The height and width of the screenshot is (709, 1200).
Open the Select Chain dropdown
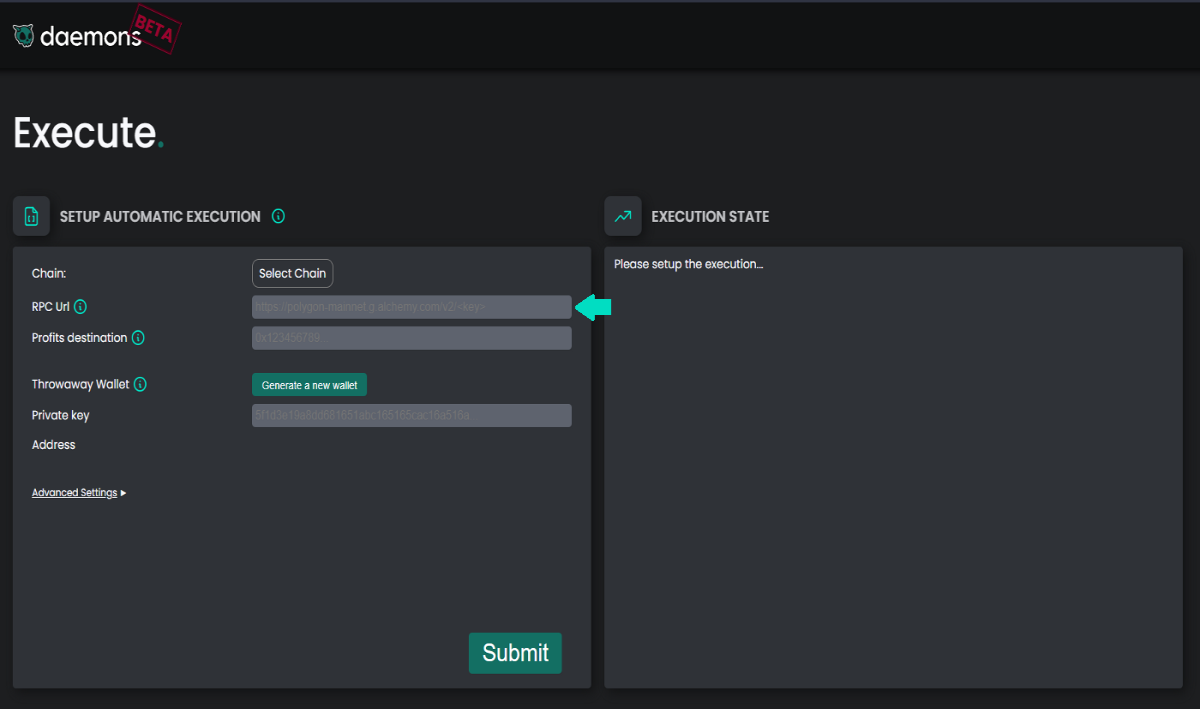coord(292,274)
